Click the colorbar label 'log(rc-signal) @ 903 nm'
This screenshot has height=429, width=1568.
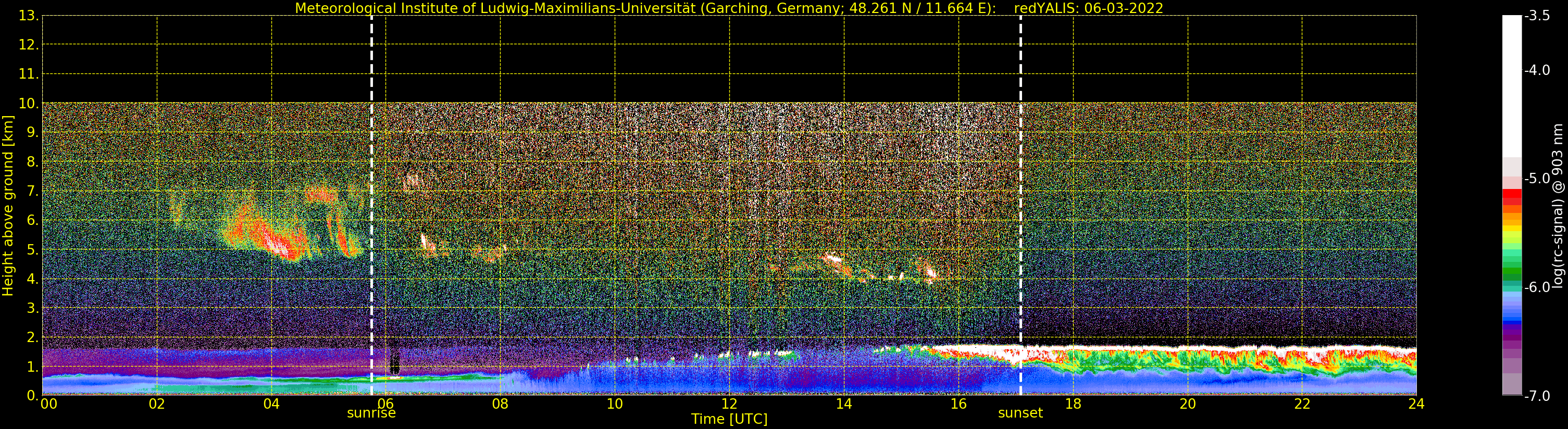[1558, 206]
